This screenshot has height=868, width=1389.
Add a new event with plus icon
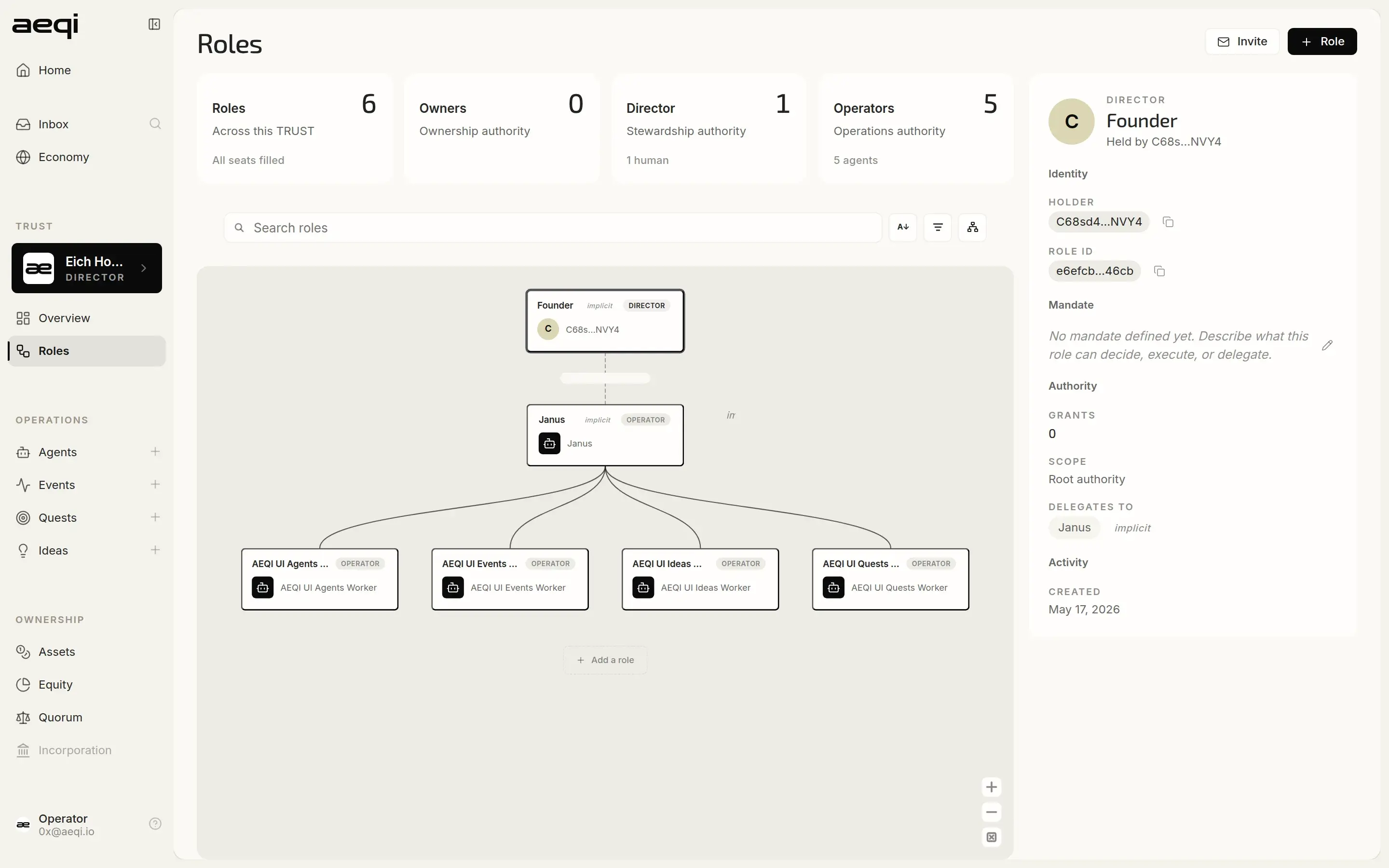click(x=155, y=485)
